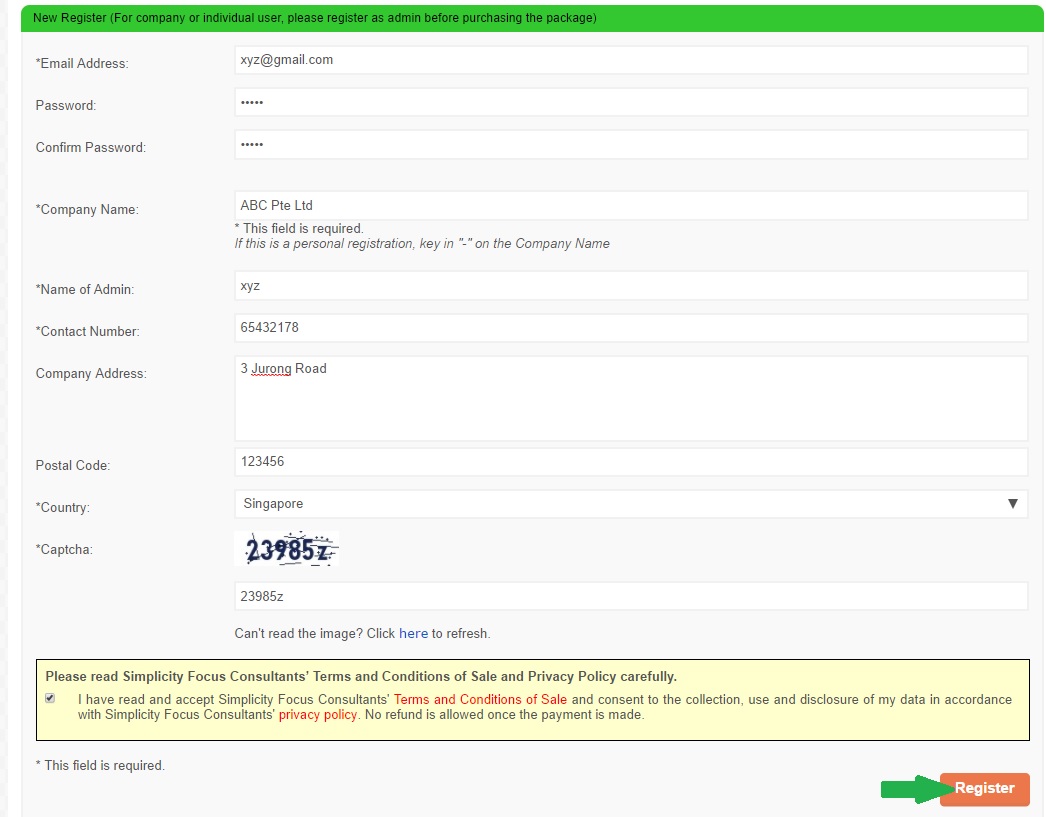This screenshot has height=817, width=1046.
Task: Click the '*Email Address:' label
Action: click(x=82, y=63)
